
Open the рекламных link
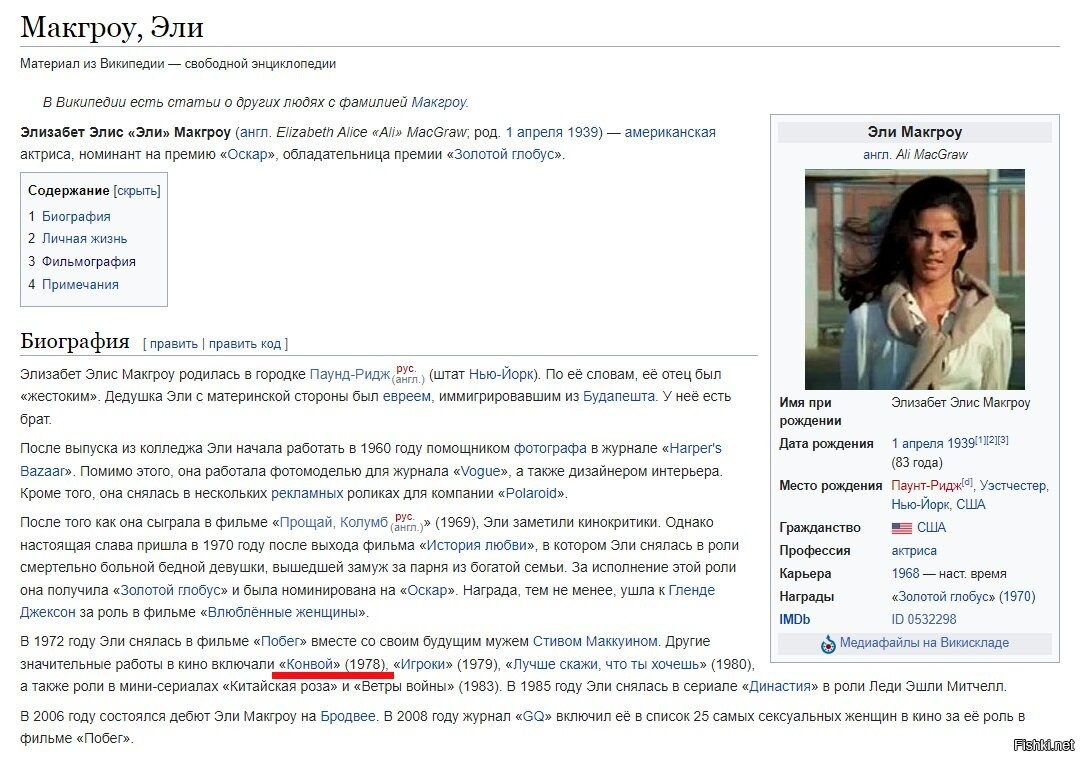coord(307,494)
